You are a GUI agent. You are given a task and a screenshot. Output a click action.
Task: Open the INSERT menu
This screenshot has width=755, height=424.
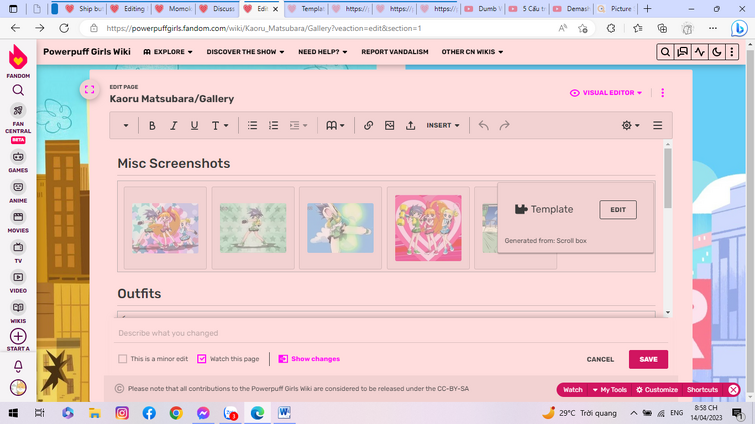coord(443,126)
